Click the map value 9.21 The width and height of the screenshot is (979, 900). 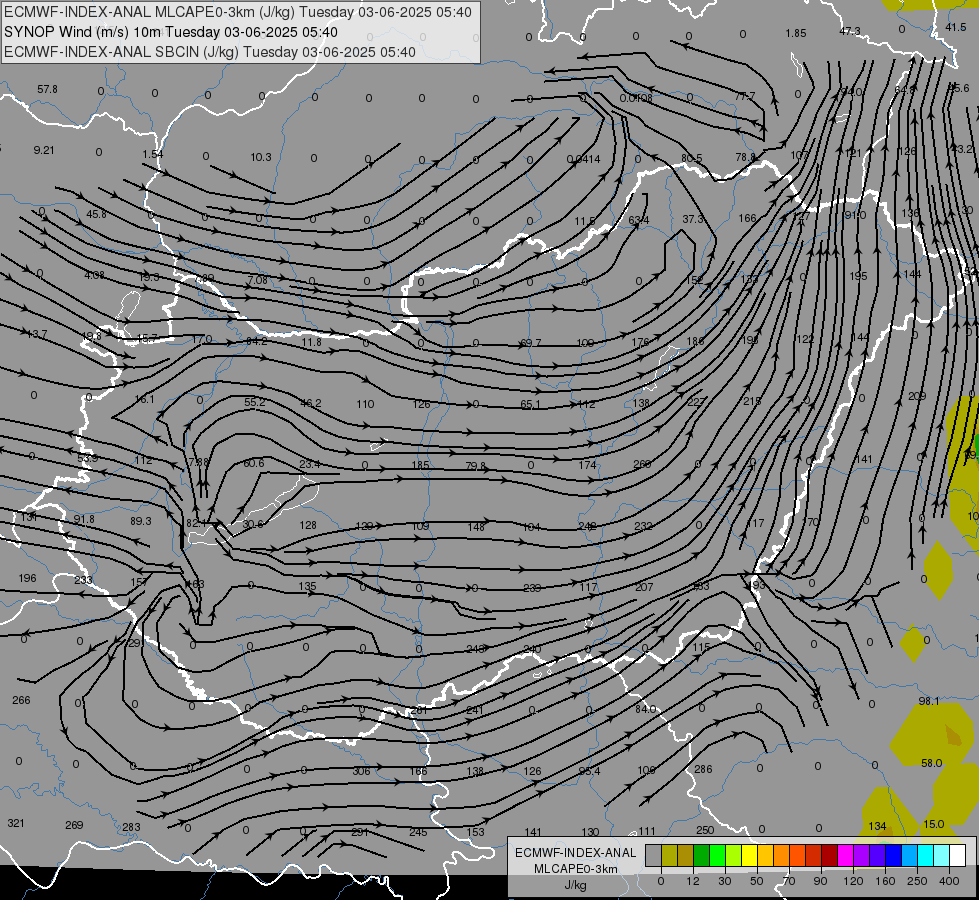click(44, 151)
